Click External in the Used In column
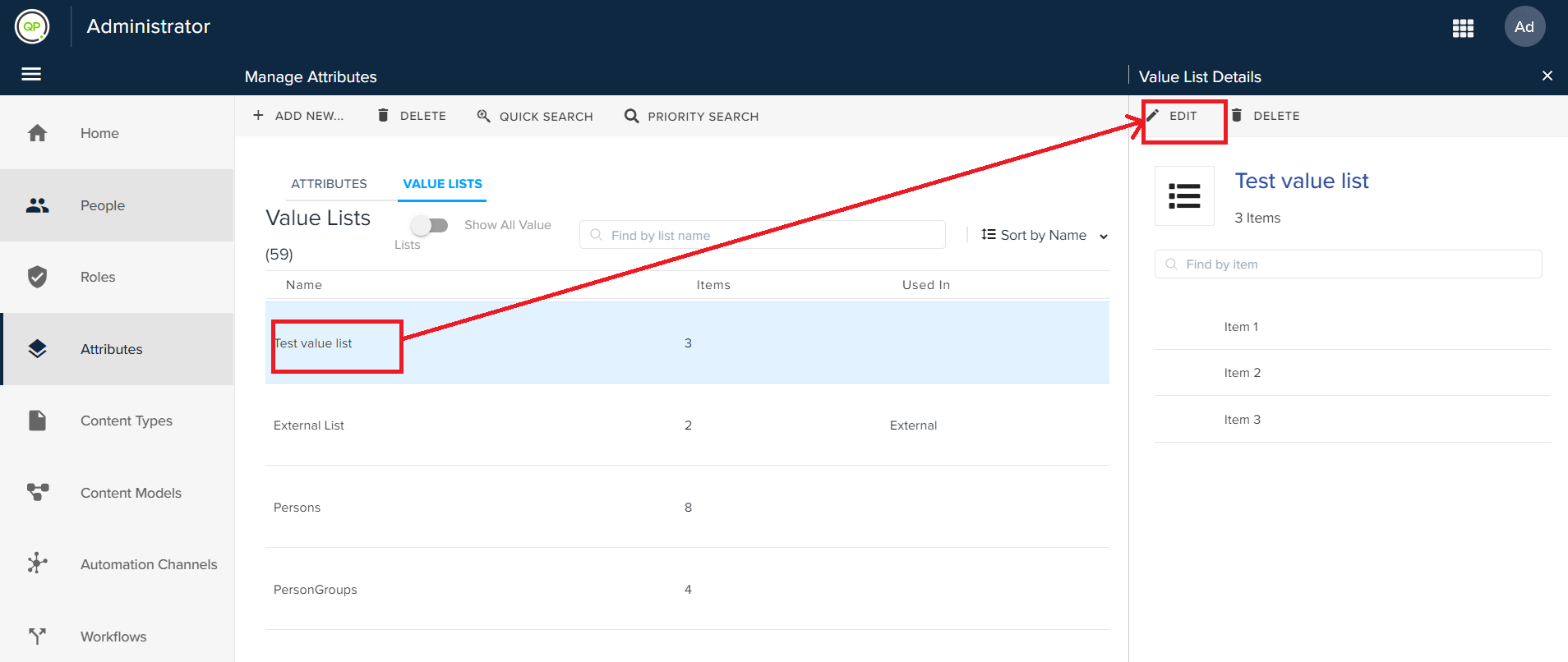This screenshot has height=662, width=1568. (x=913, y=425)
